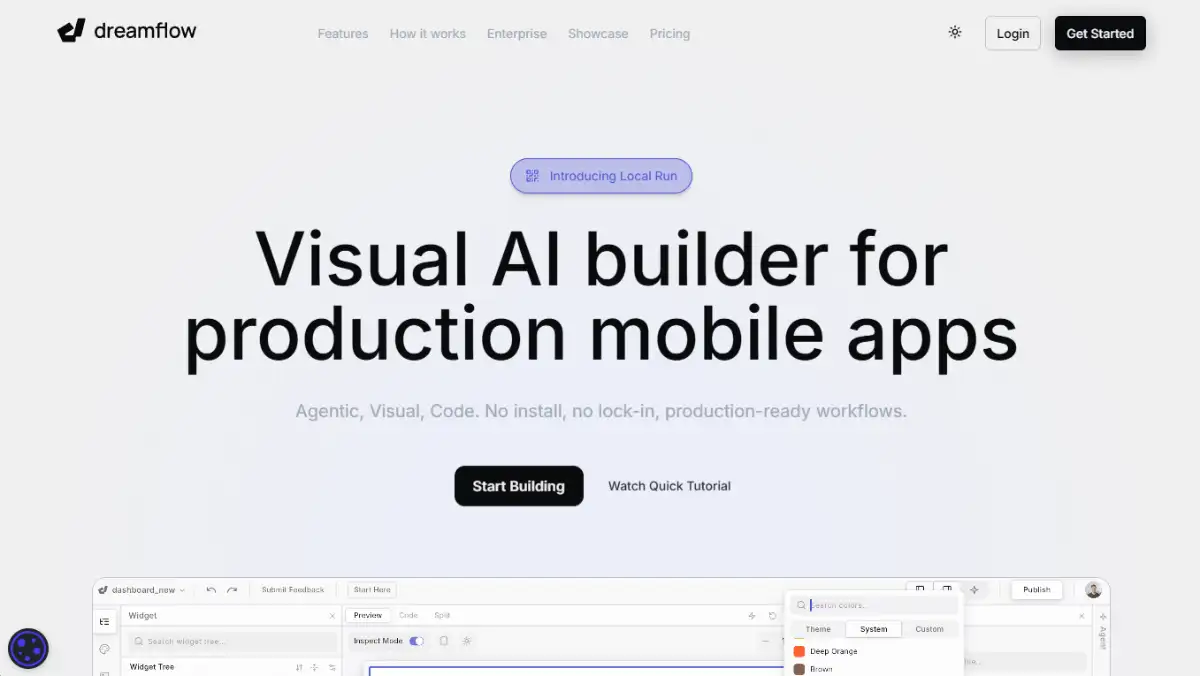
Task: Click the Widget Tree heading
Action: pyautogui.click(x=152, y=667)
